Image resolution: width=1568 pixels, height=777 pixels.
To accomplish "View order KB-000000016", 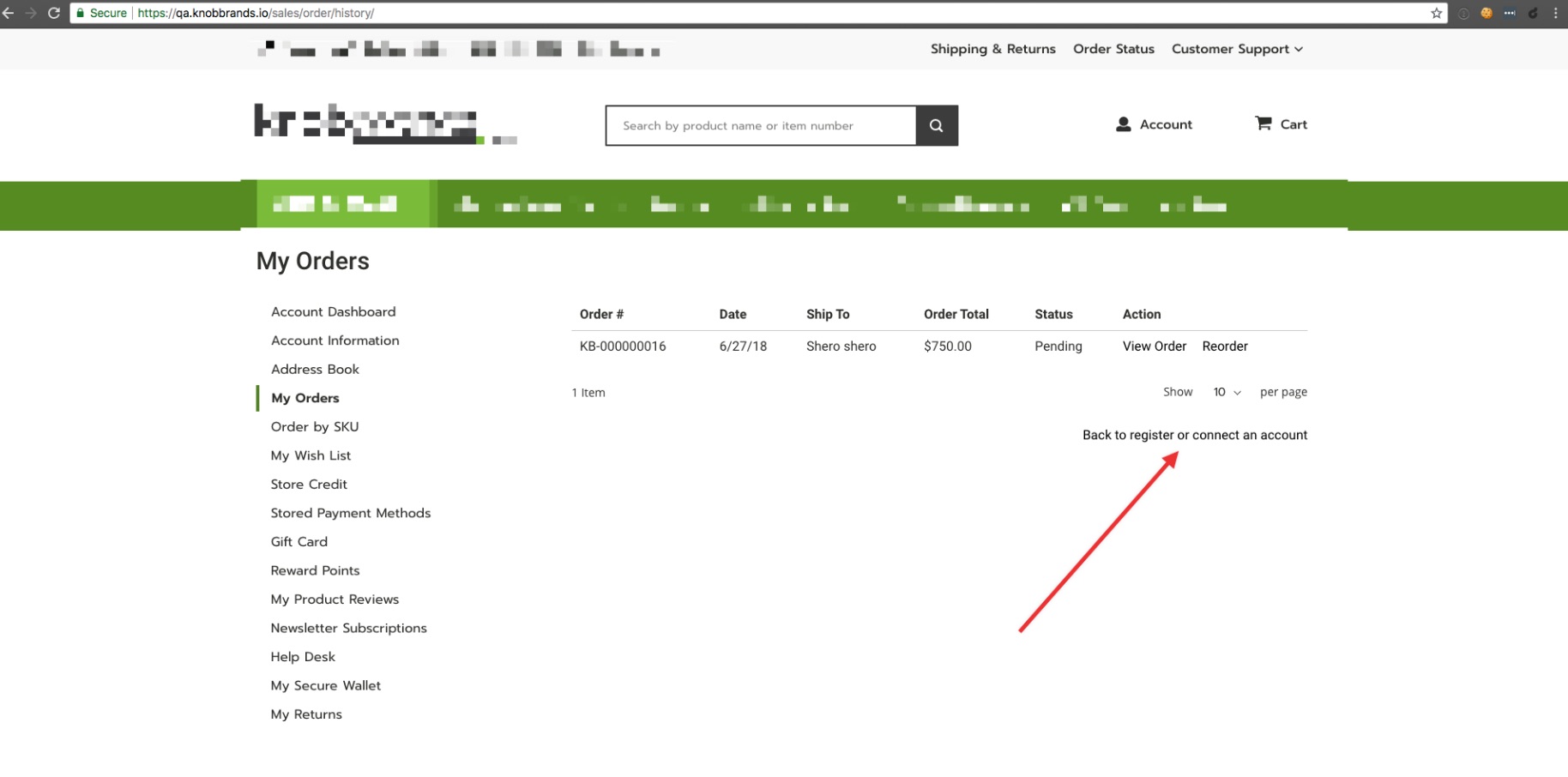I will point(1154,346).
